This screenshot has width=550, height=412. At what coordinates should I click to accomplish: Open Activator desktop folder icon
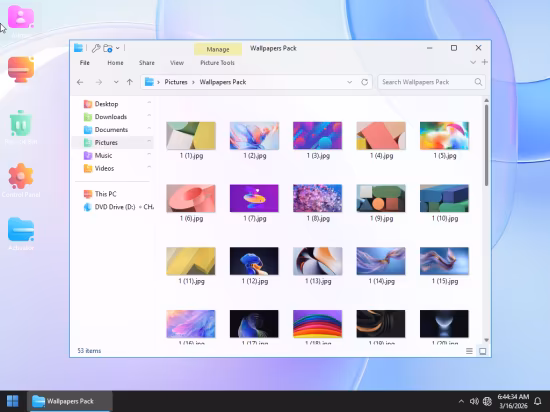(21, 234)
